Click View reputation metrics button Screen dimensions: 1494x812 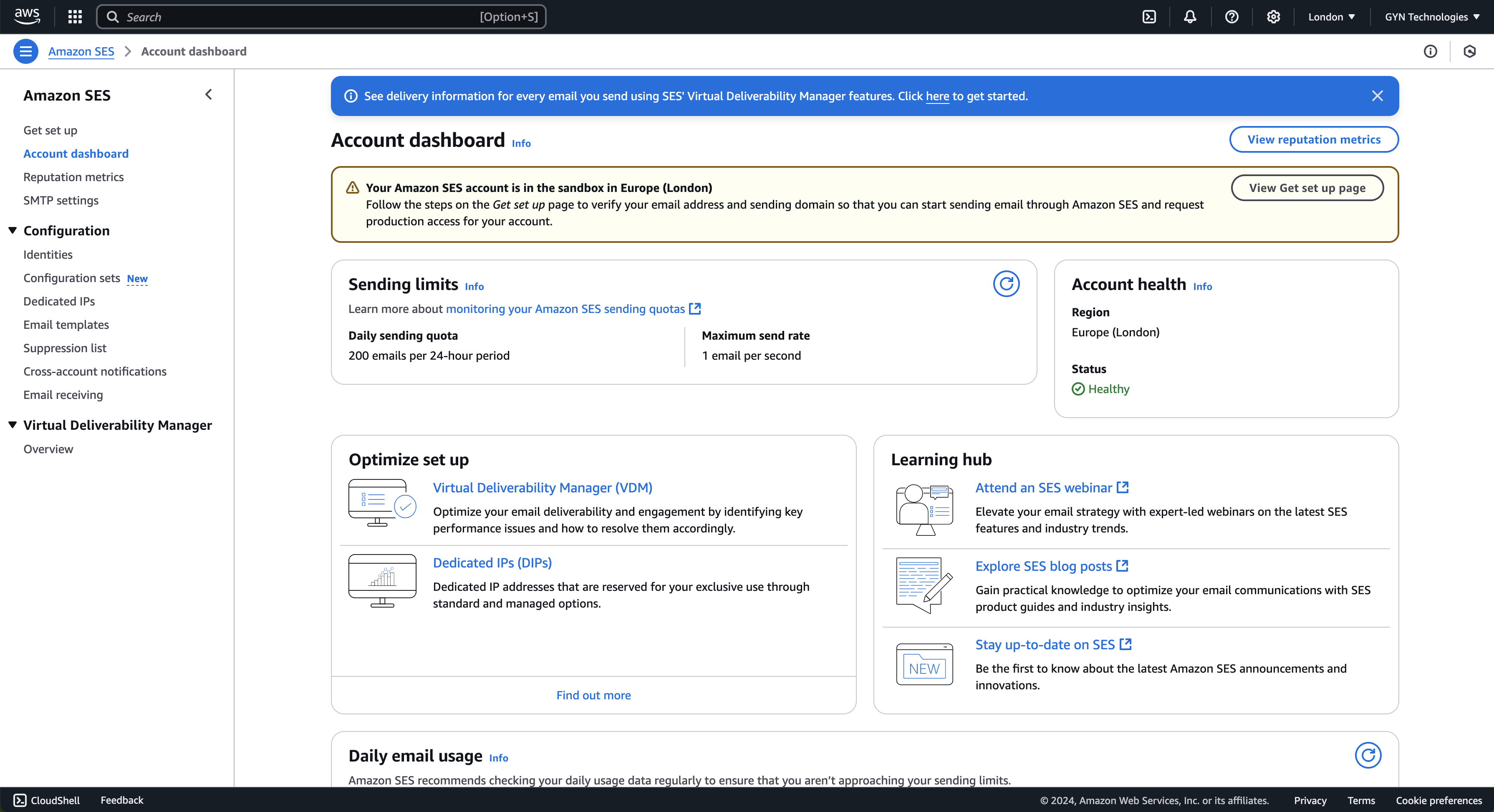[x=1314, y=139]
